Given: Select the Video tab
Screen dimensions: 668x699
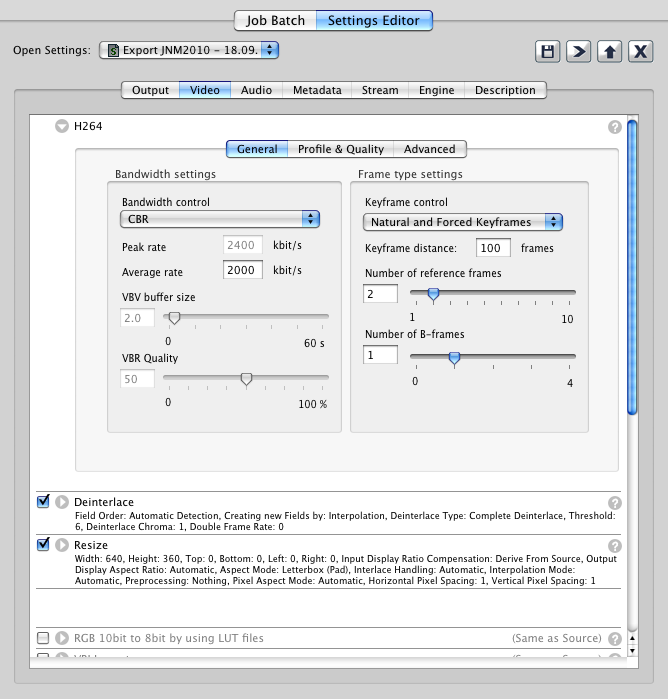Looking at the screenshot, I should click(205, 90).
